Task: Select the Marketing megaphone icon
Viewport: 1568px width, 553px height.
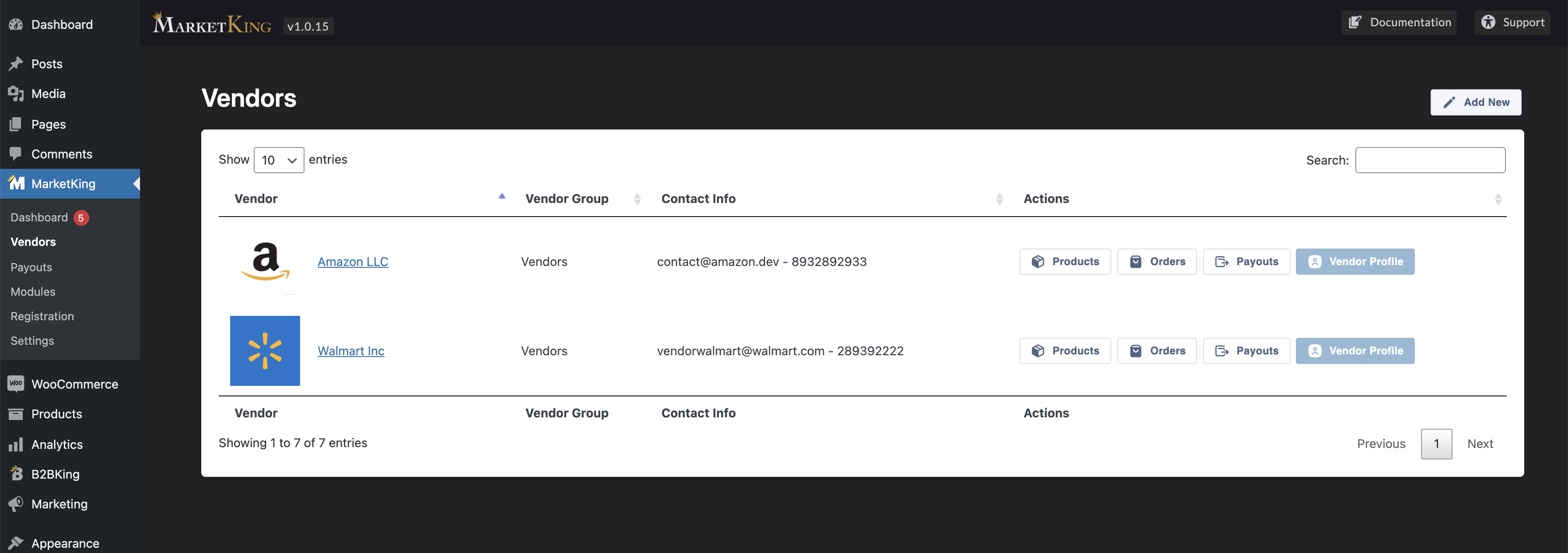Action: point(16,504)
